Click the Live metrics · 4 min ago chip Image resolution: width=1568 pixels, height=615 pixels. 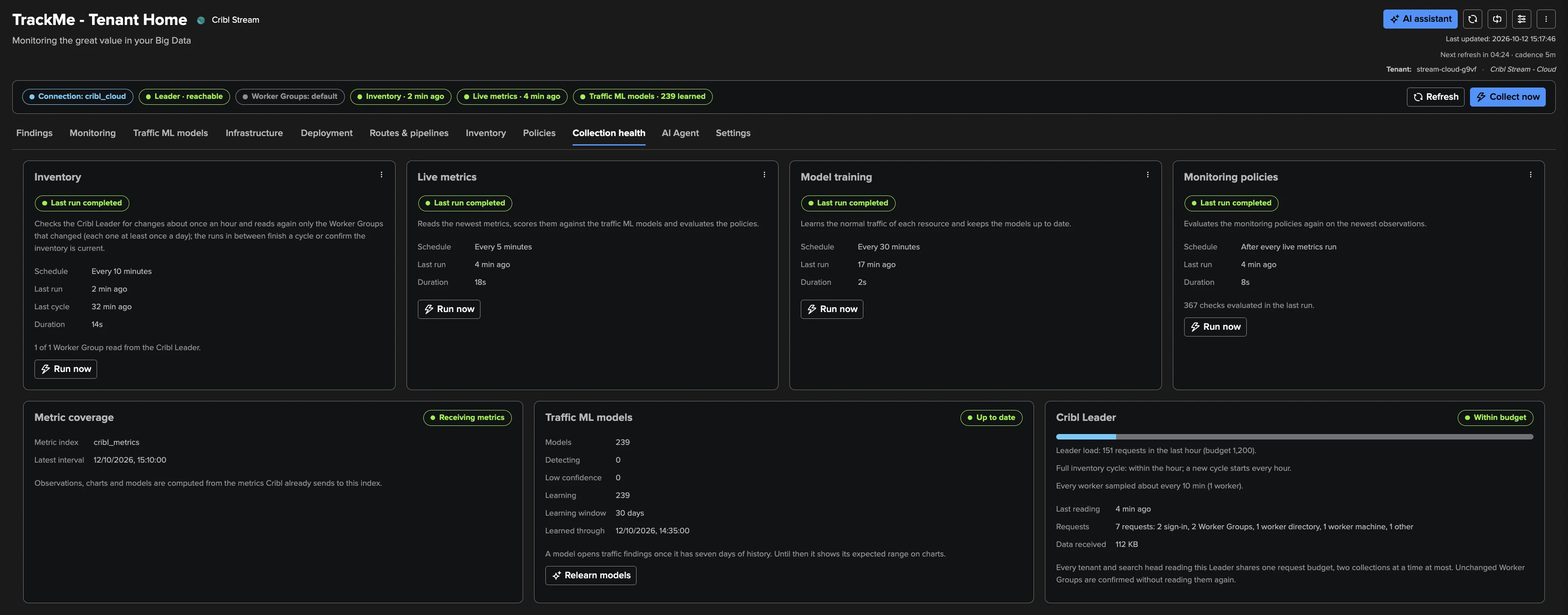(x=512, y=97)
